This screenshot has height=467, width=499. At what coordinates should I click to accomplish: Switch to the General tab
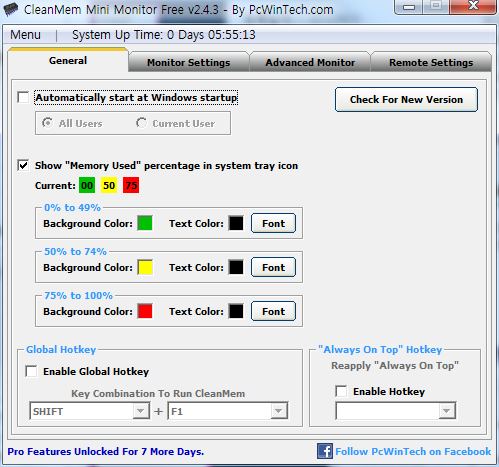68,60
